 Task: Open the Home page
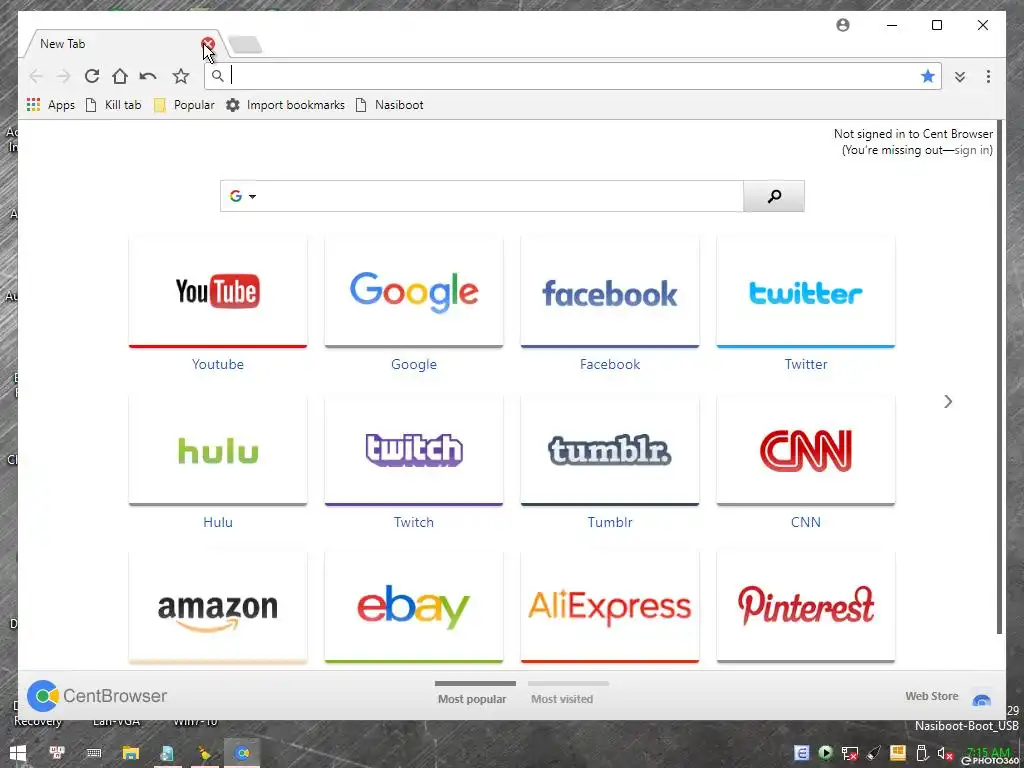click(120, 76)
